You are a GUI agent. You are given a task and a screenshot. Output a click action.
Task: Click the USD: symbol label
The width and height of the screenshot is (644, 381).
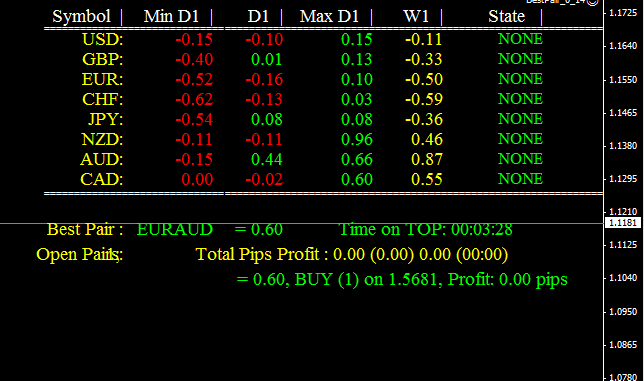103,39
